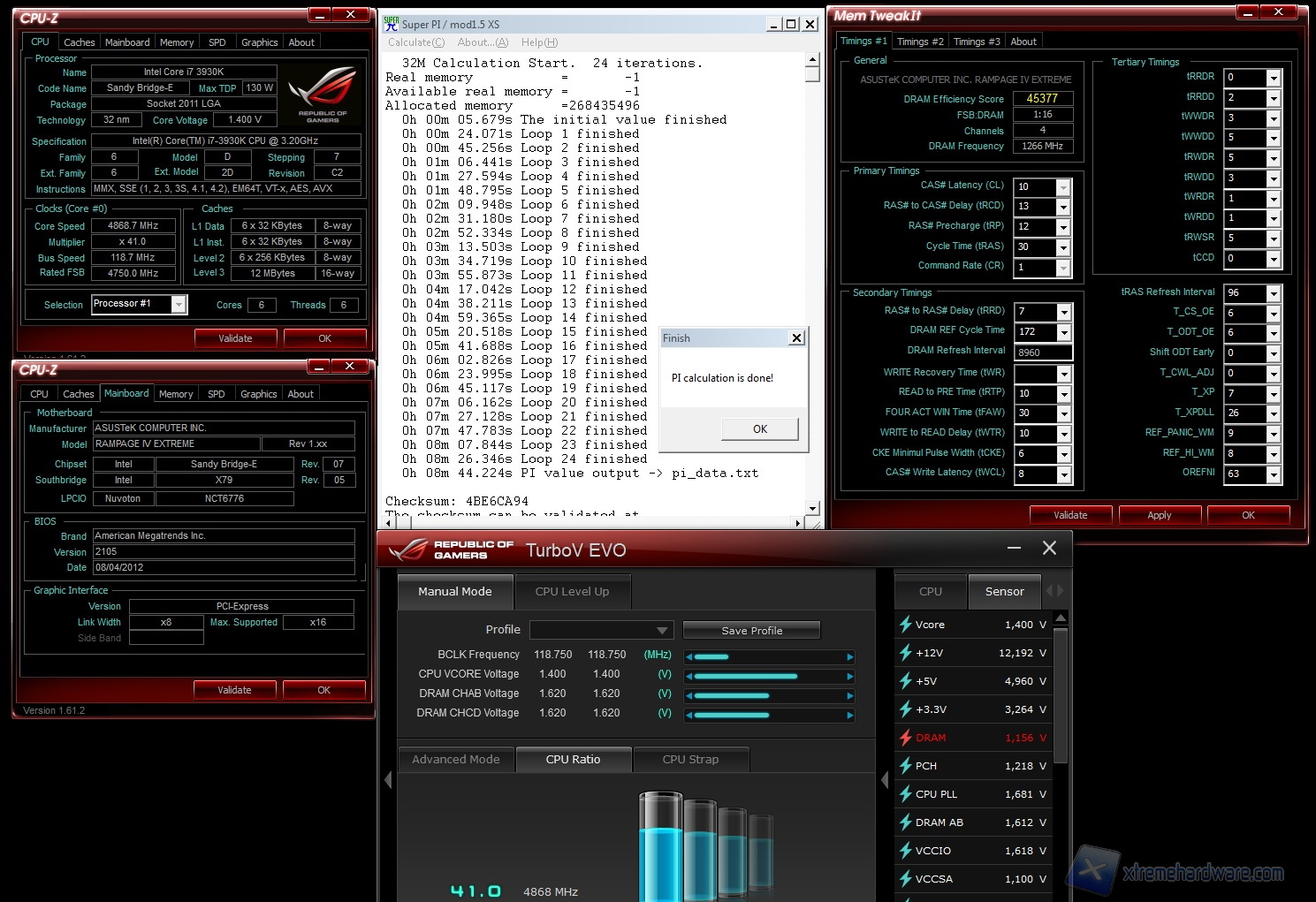Select the CPU Level Up tab

[572, 592]
